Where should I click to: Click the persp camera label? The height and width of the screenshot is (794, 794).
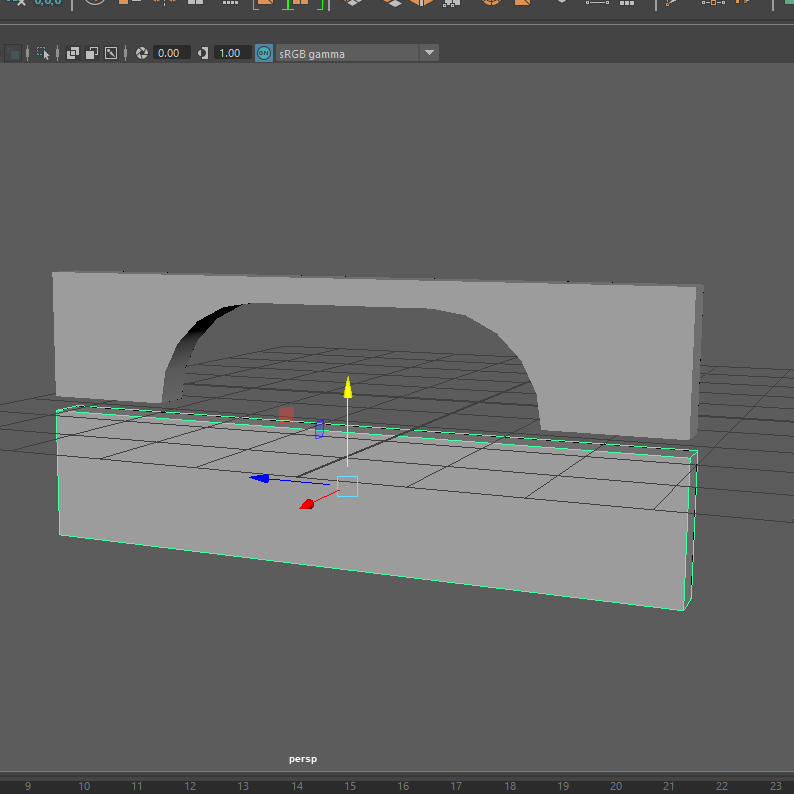point(302,760)
